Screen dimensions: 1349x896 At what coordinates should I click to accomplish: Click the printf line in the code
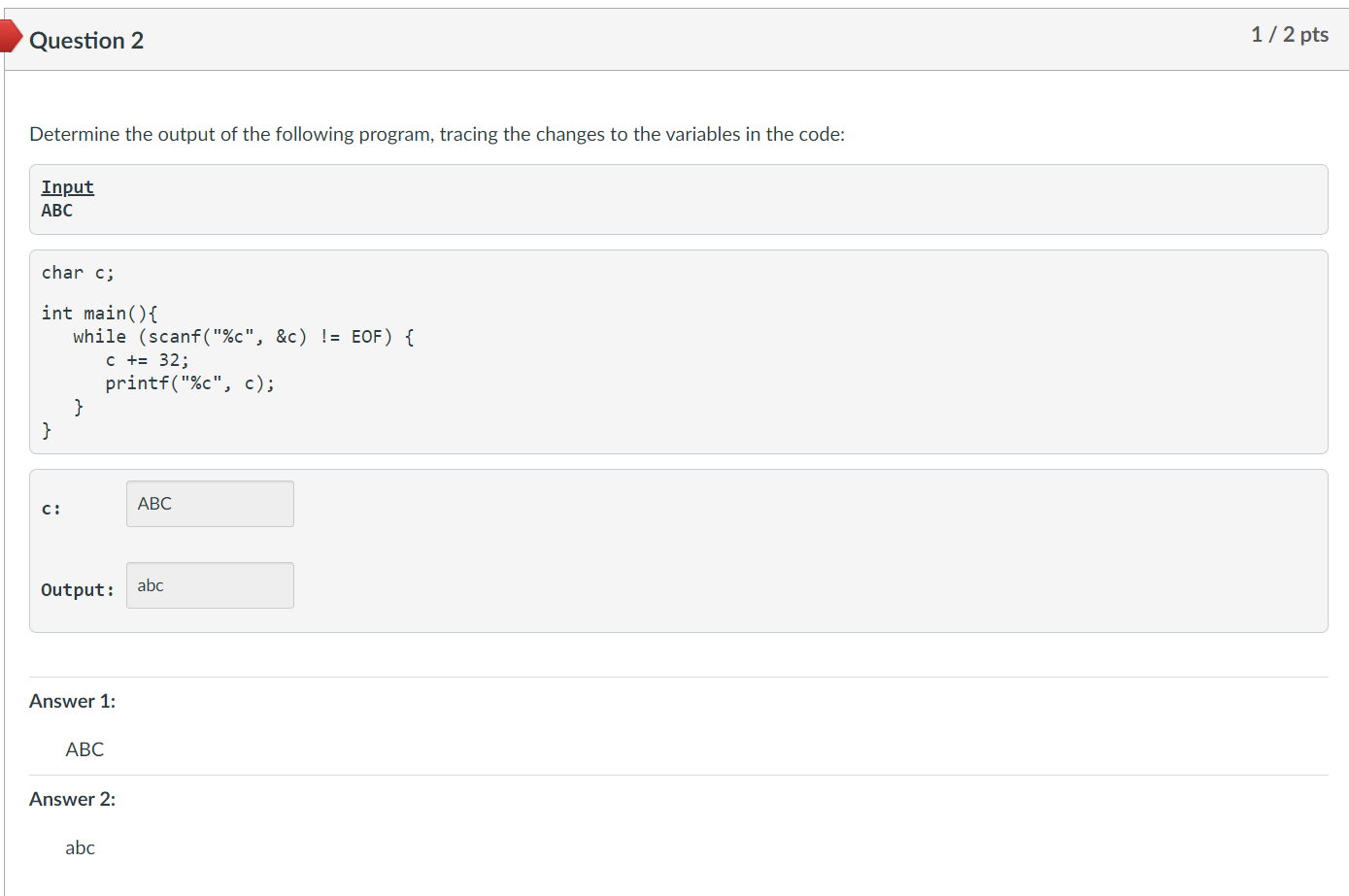point(189,382)
